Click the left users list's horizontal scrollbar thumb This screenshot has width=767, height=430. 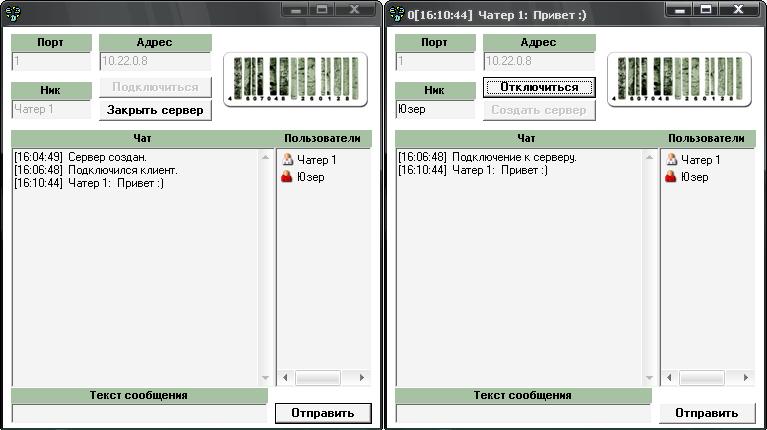coord(318,378)
